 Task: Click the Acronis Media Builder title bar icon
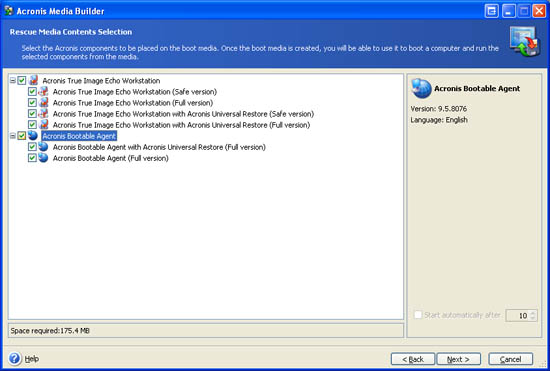click(8, 11)
